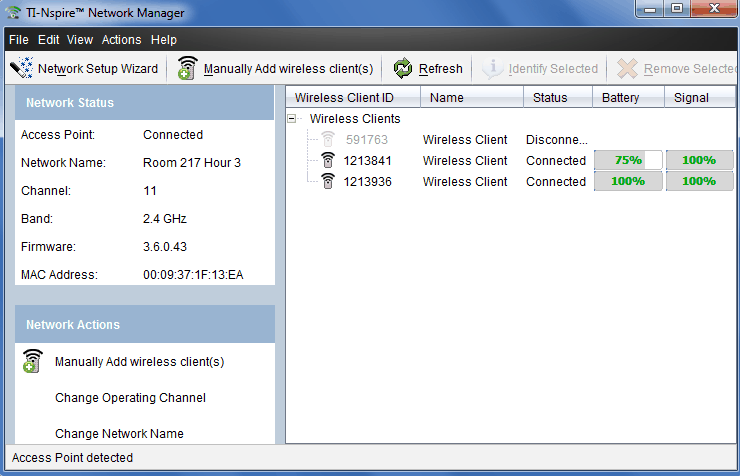Click the Manually Add wireless client toolbar icon
Image resolution: width=740 pixels, height=476 pixels.
(187, 69)
